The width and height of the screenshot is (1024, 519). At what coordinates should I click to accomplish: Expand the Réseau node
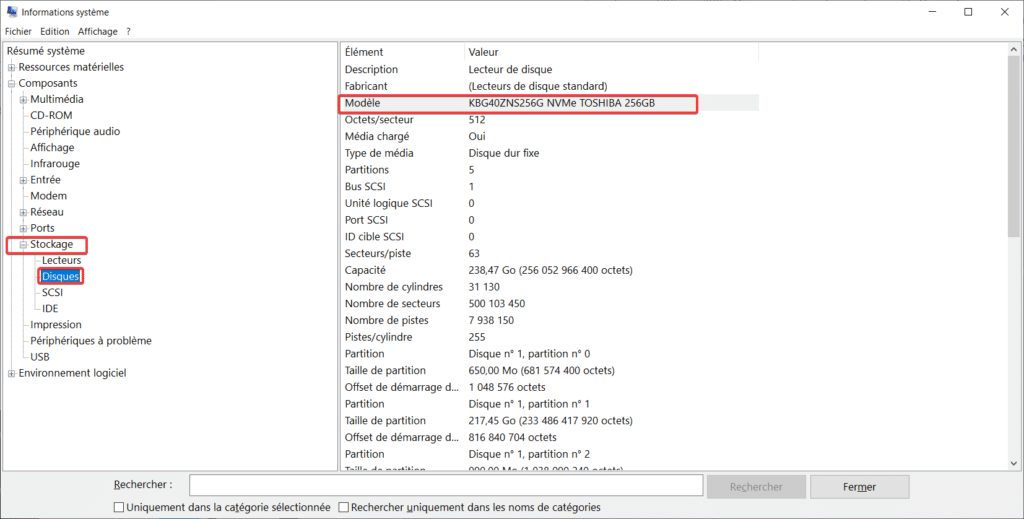(24, 212)
